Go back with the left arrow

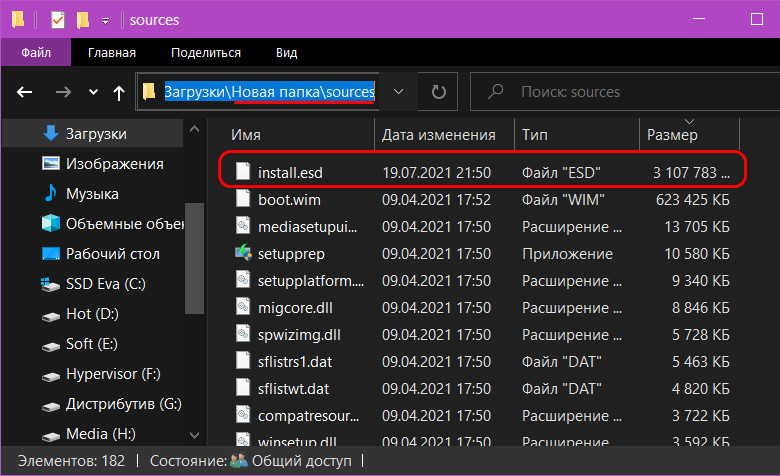coord(24,92)
